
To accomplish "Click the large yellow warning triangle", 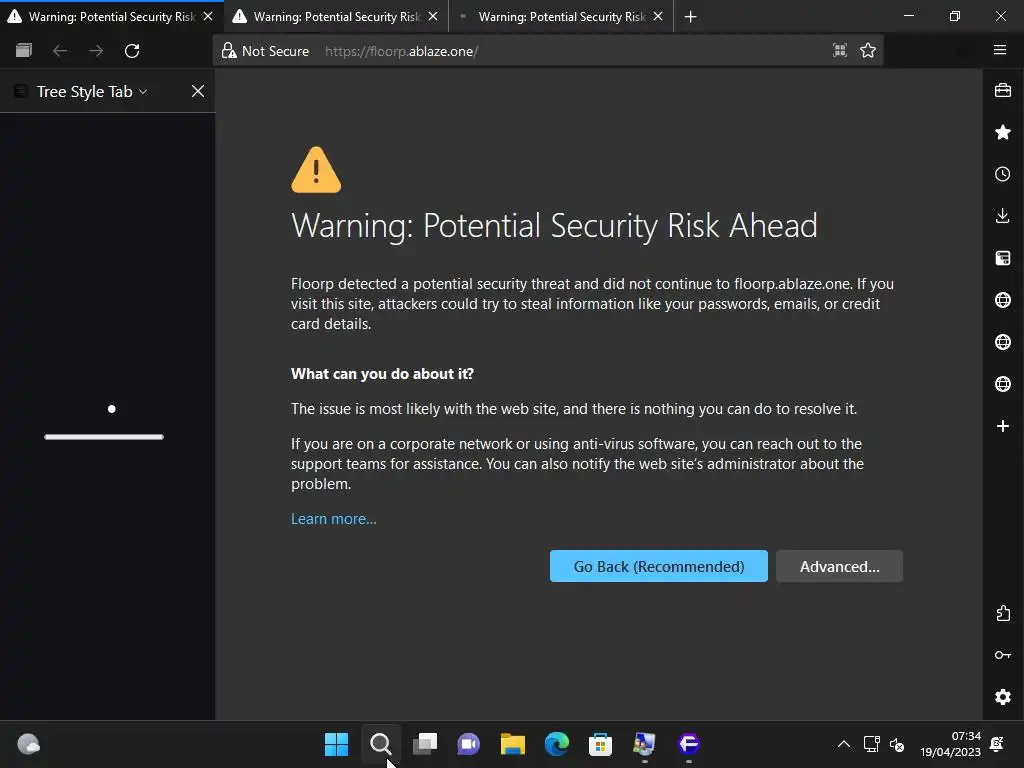I will pos(316,170).
